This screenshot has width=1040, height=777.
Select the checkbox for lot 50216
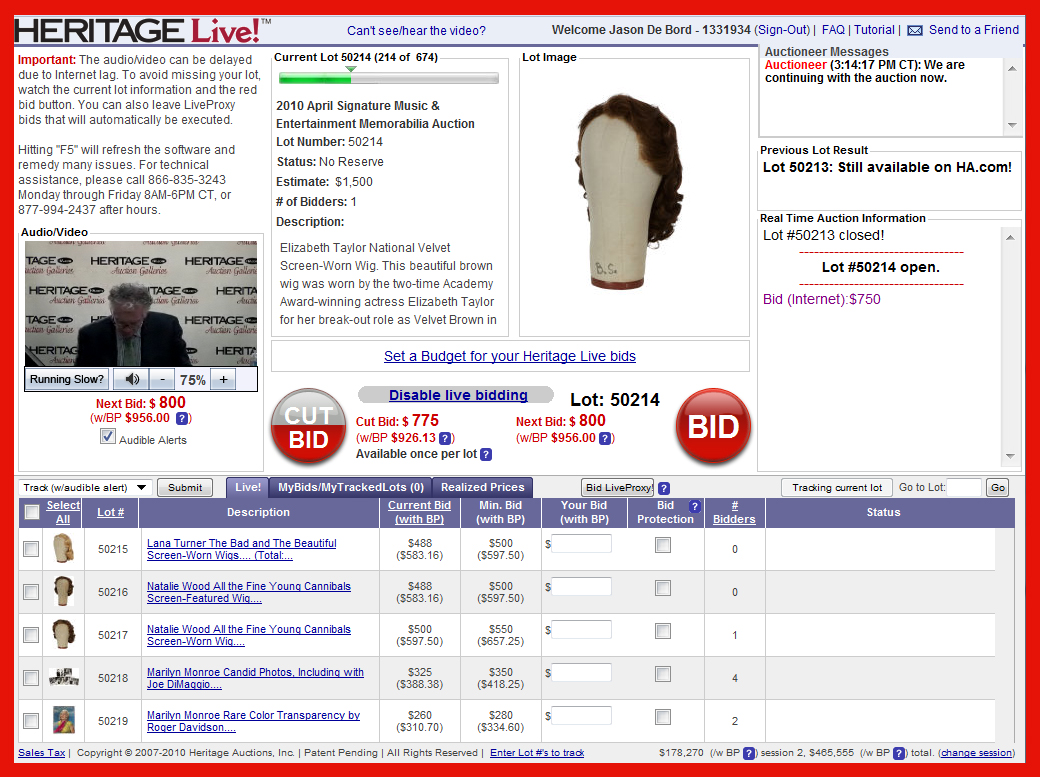pyautogui.click(x=31, y=592)
